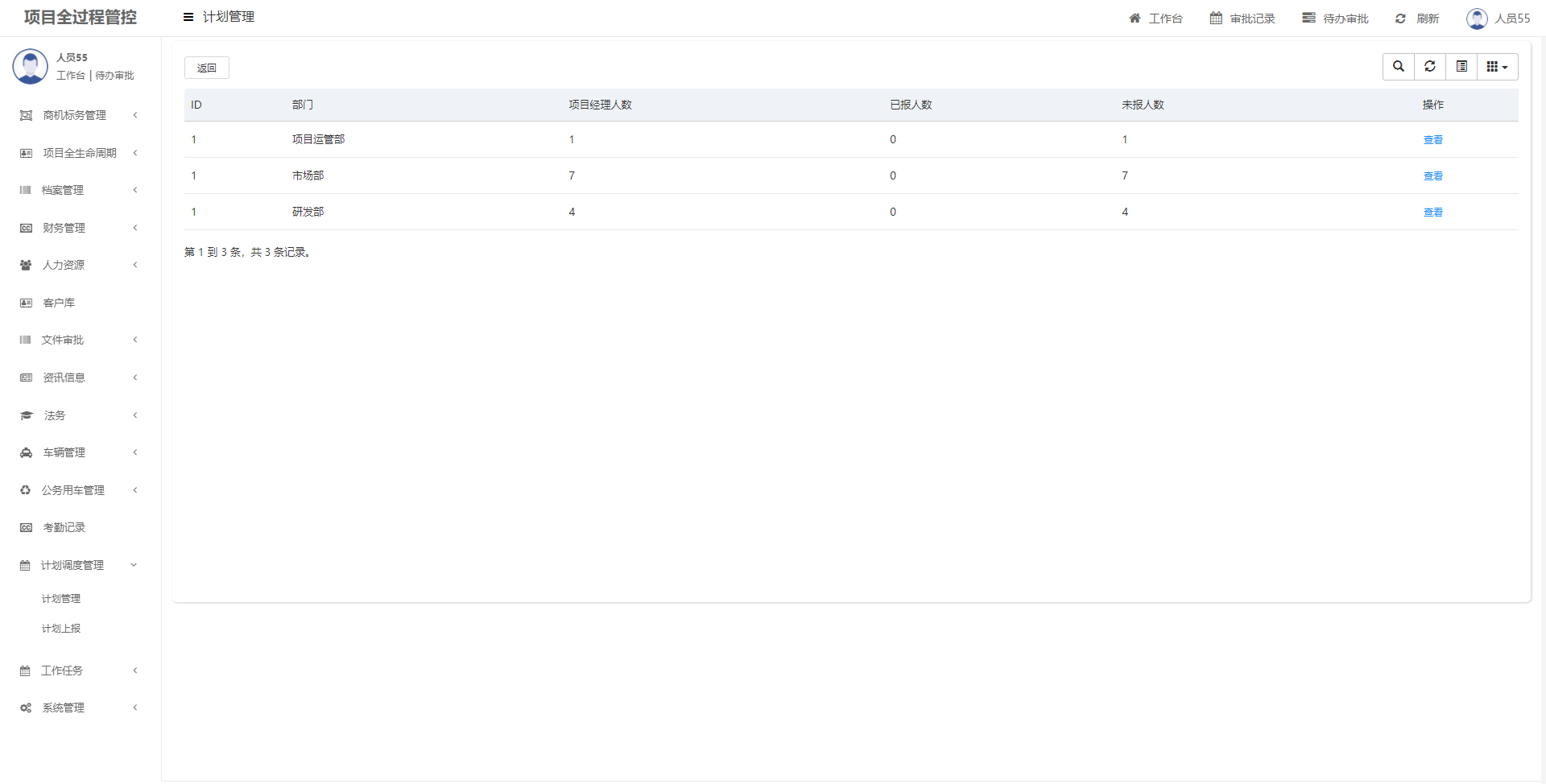This screenshot has width=1546, height=784.
Task: Click the hamburger icon beside 计划管理
Action: point(188,17)
